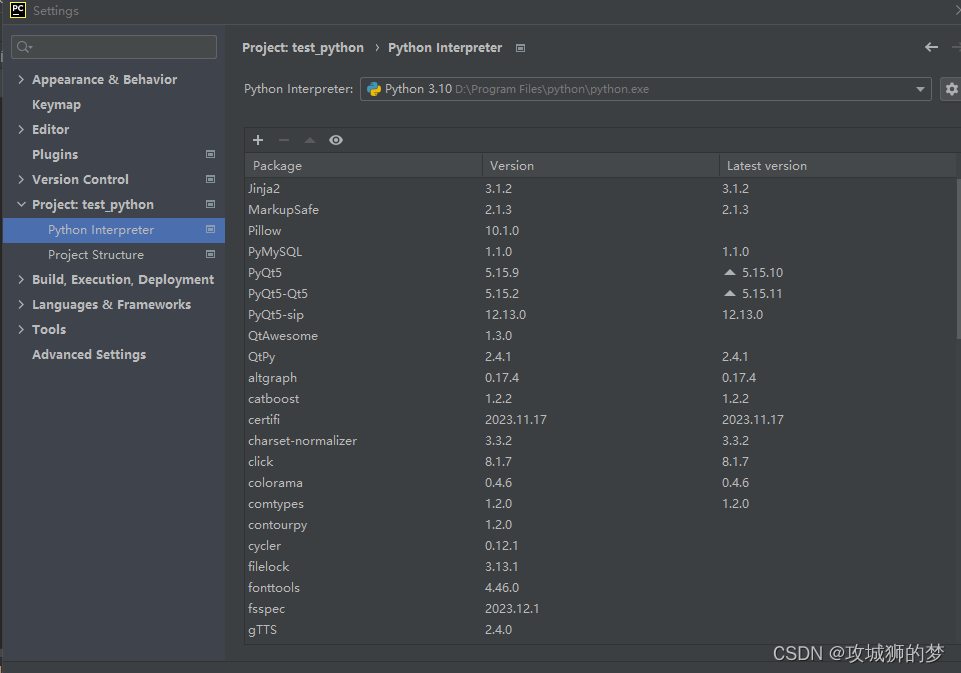The width and height of the screenshot is (961, 673).
Task: Select the Jinja2 package row
Action: tap(601, 189)
